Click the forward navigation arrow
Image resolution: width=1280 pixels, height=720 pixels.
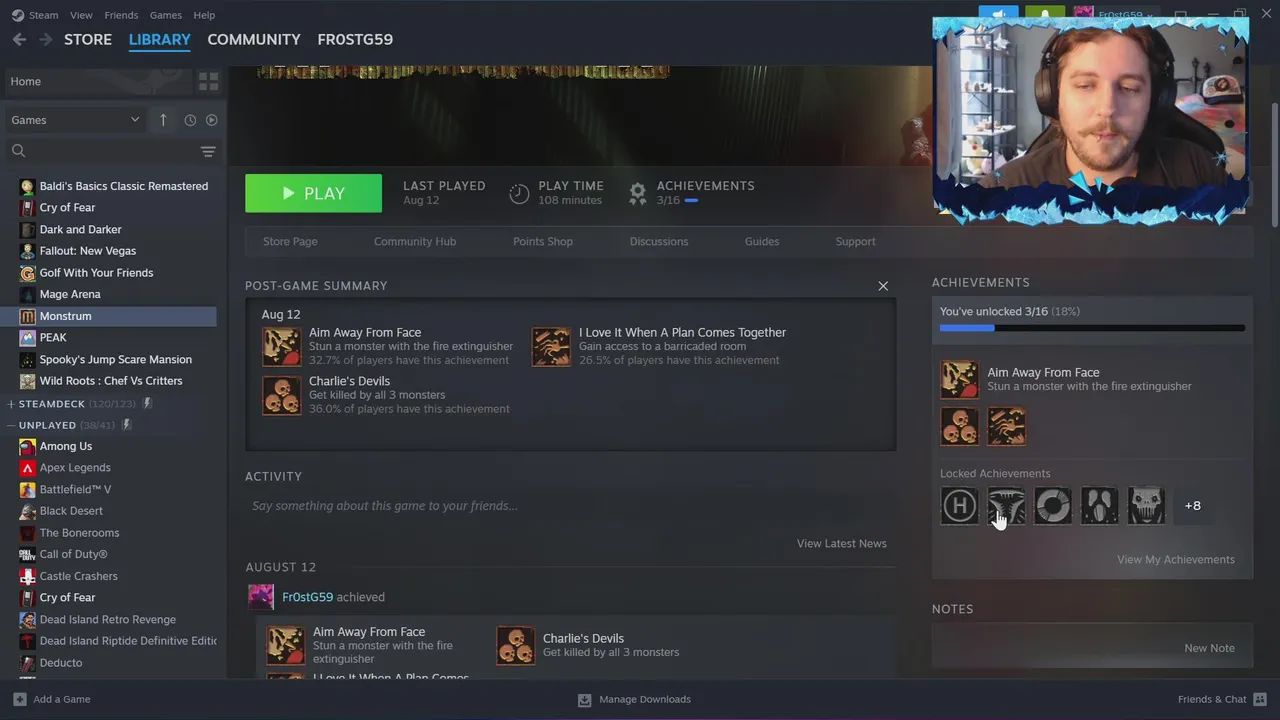(x=45, y=39)
